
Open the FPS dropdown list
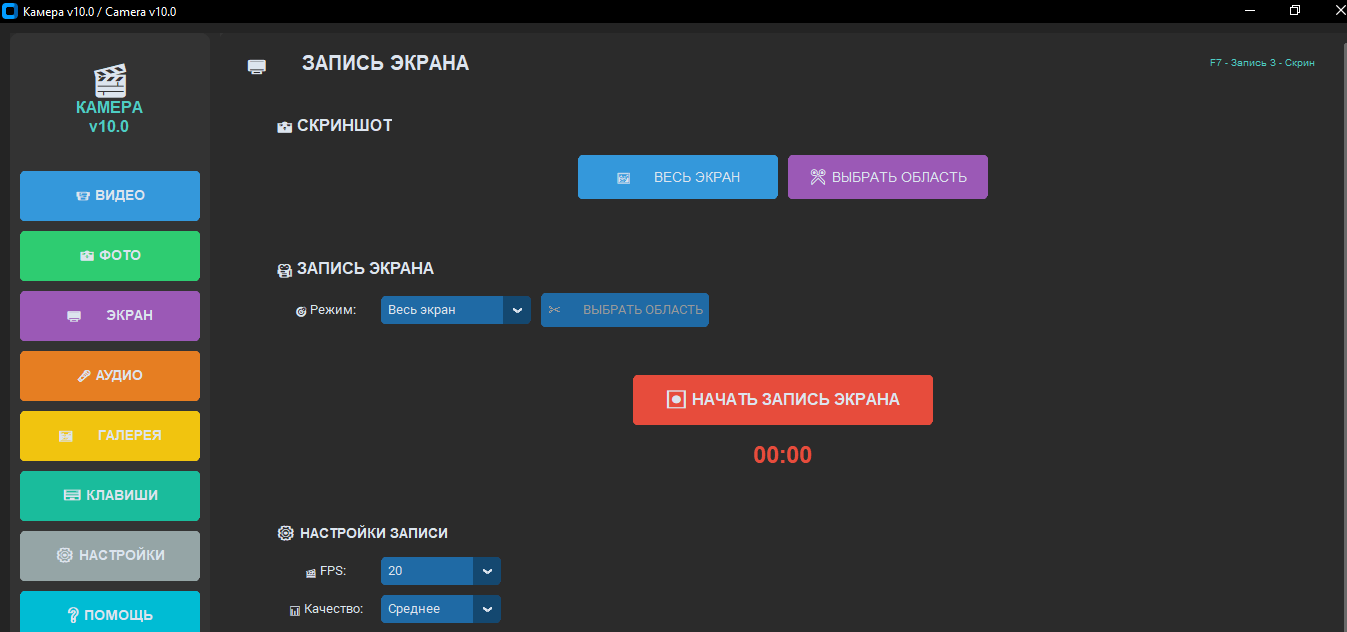[487, 571]
